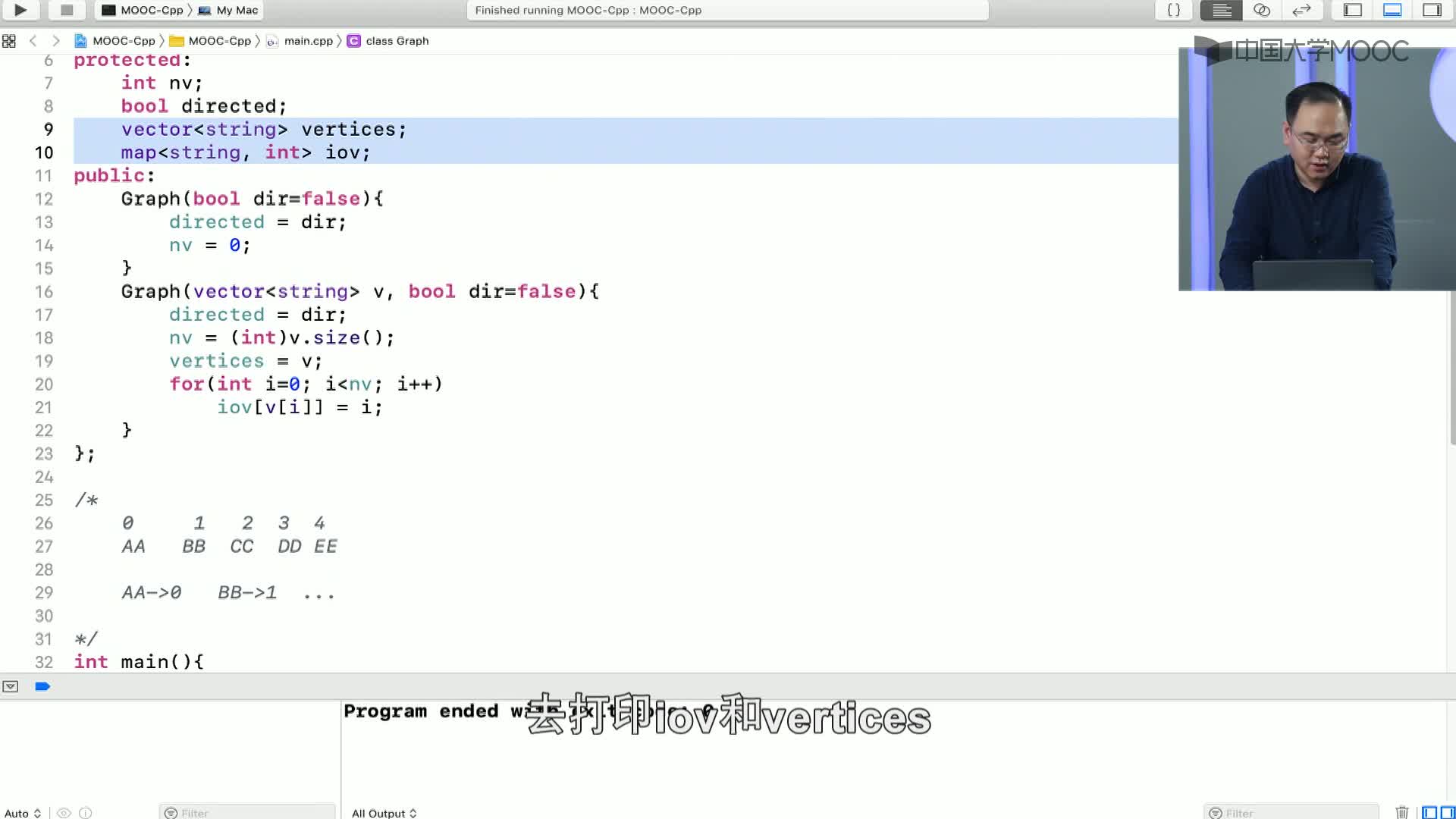1456x819 pixels.
Task: Open the related items grid menu
Action: pyautogui.click(x=9, y=41)
